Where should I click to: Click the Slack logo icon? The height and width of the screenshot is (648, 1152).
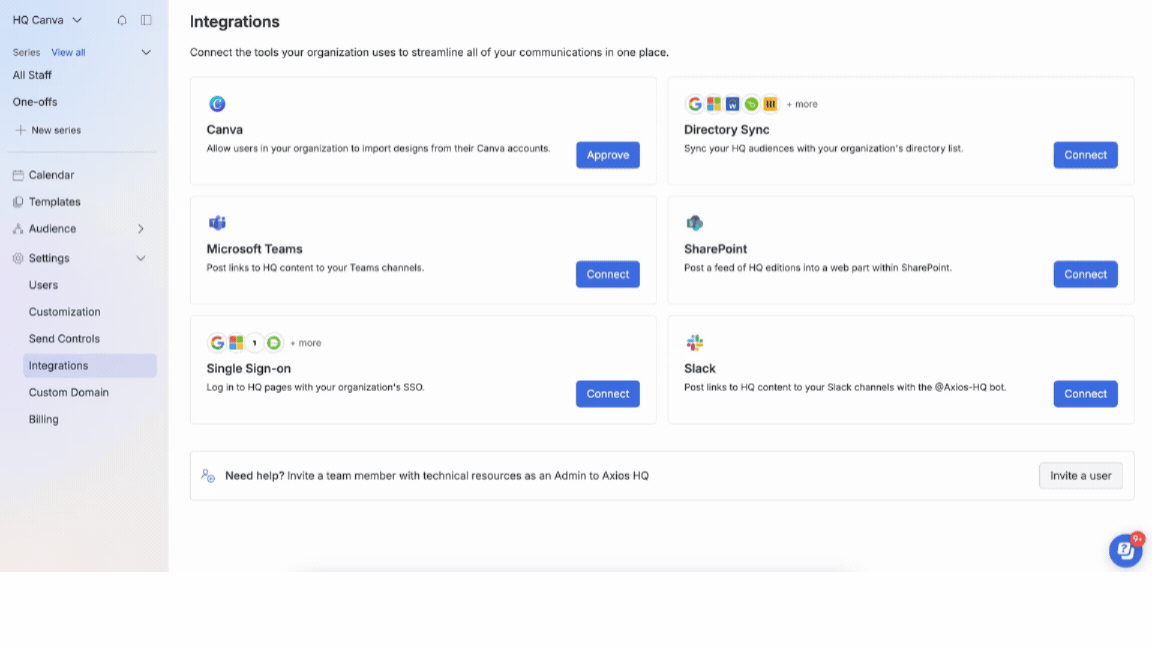click(695, 342)
